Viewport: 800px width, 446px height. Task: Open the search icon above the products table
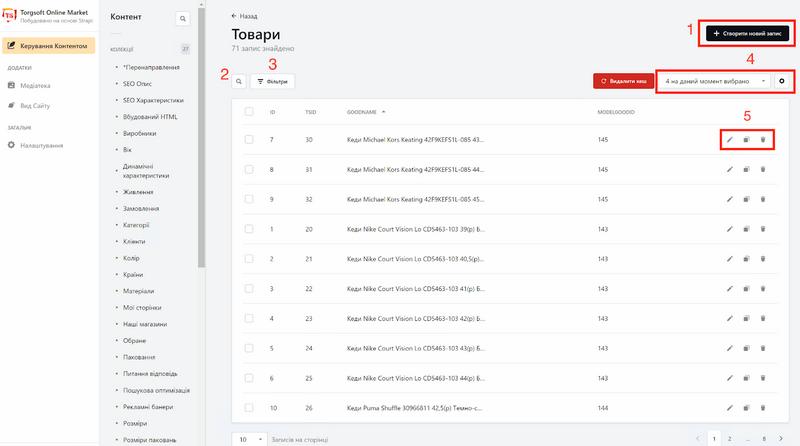(240, 81)
